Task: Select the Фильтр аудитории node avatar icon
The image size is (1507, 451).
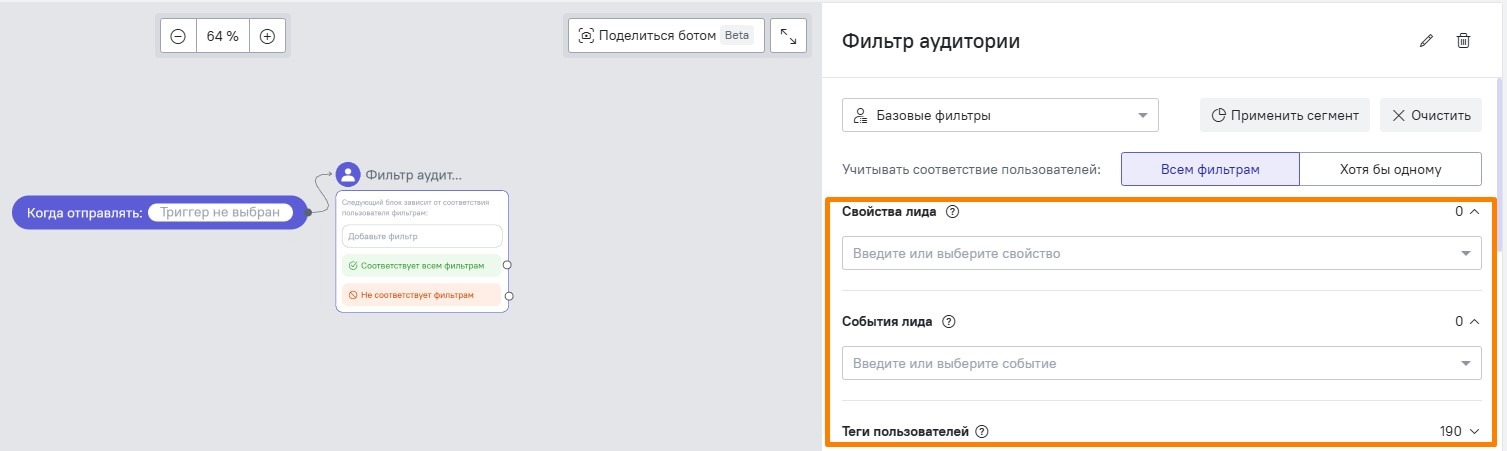Action: point(348,175)
